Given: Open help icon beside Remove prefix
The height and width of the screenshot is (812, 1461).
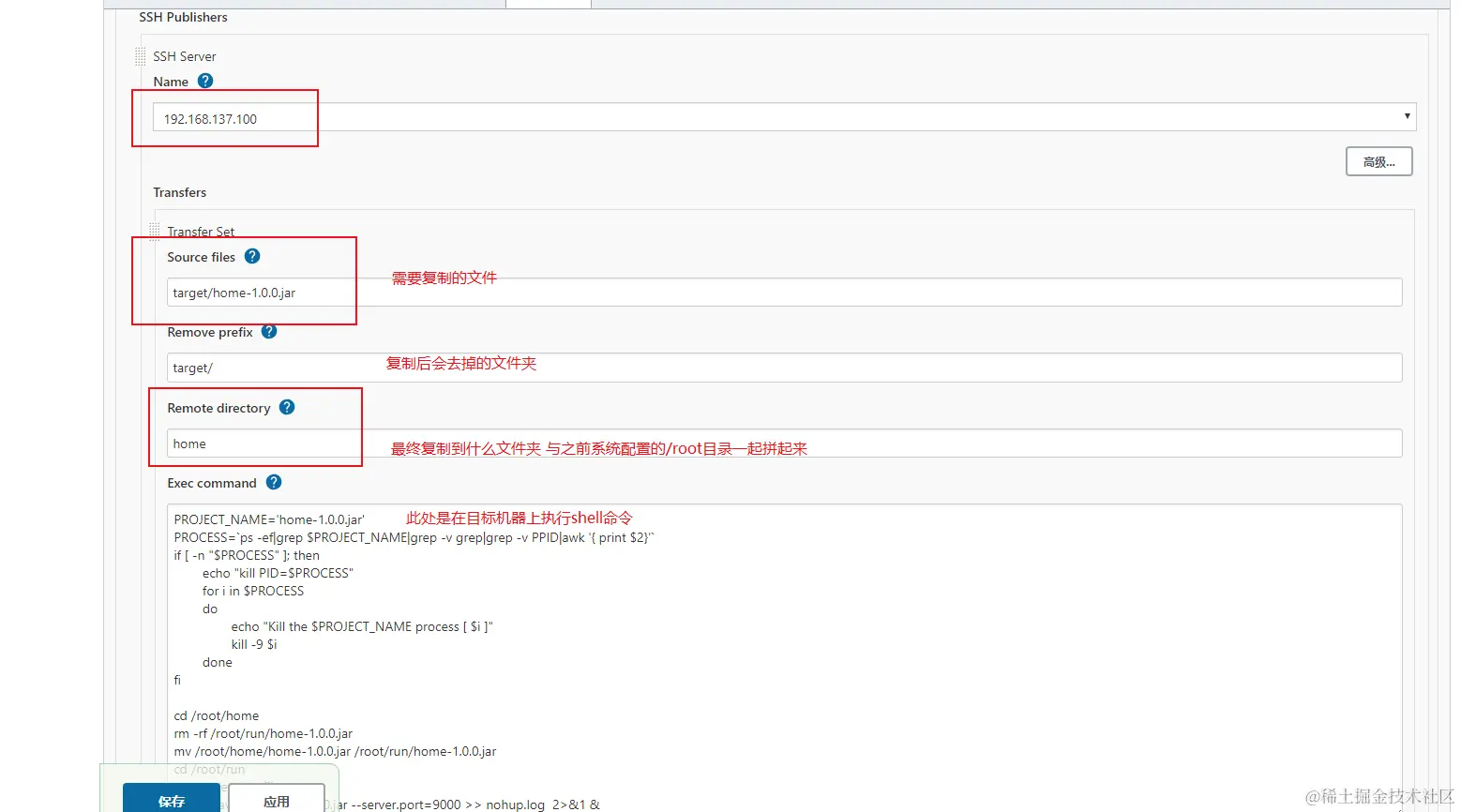Looking at the screenshot, I should tap(269, 331).
